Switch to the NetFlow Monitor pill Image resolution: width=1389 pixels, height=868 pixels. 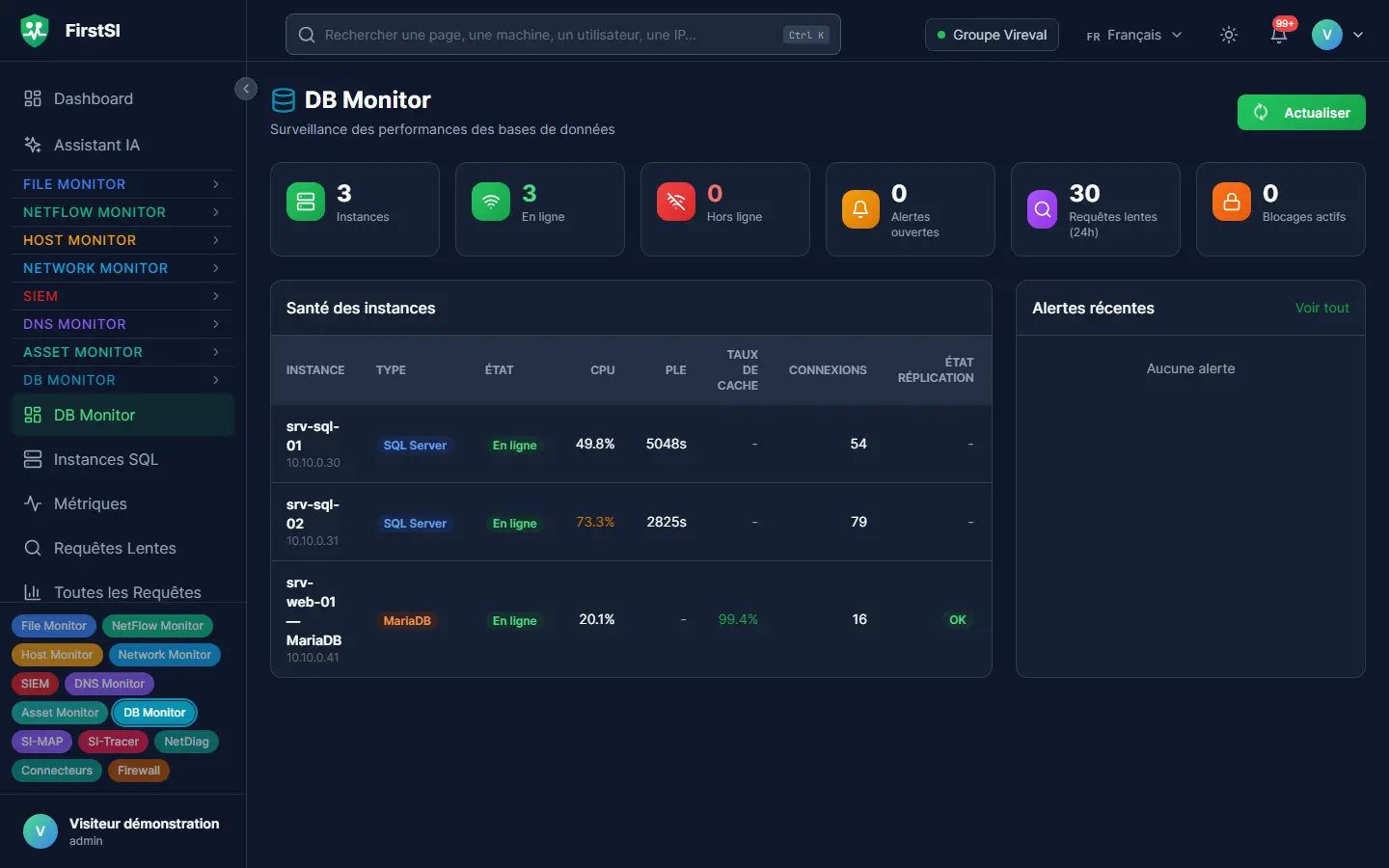coord(157,626)
